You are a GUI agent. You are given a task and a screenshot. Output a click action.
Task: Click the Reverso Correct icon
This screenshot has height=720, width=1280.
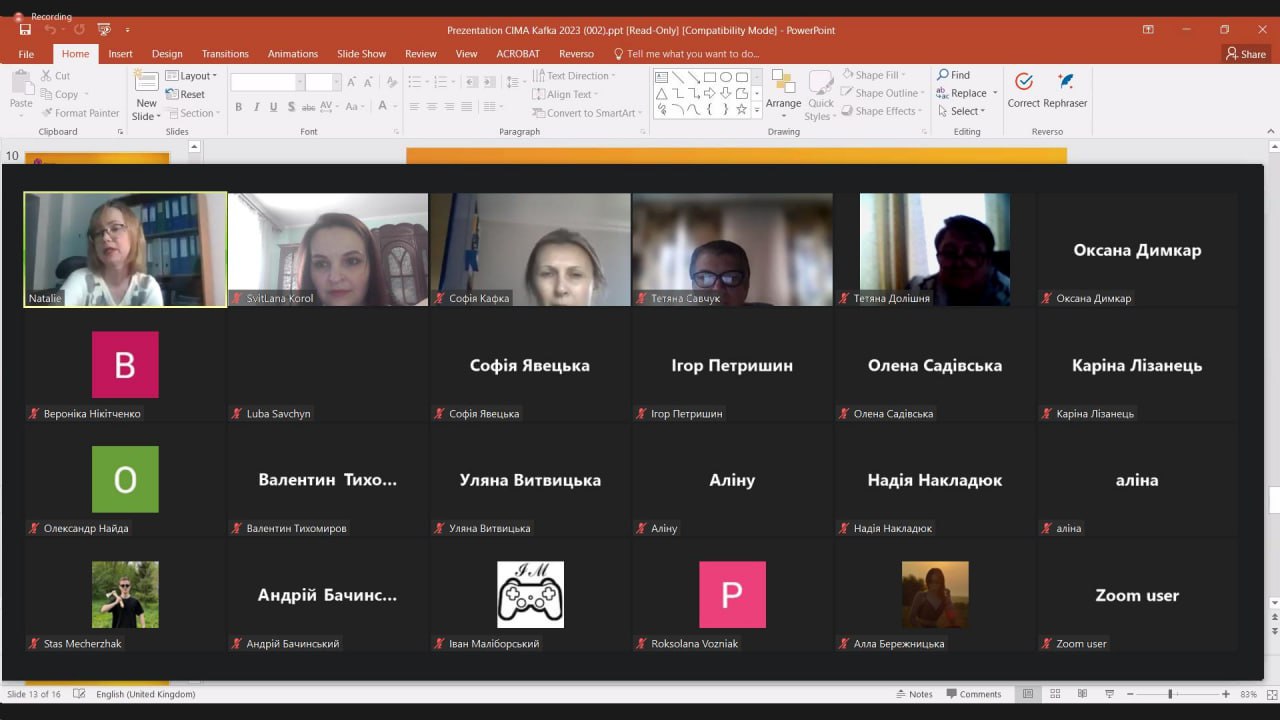coord(1023,90)
